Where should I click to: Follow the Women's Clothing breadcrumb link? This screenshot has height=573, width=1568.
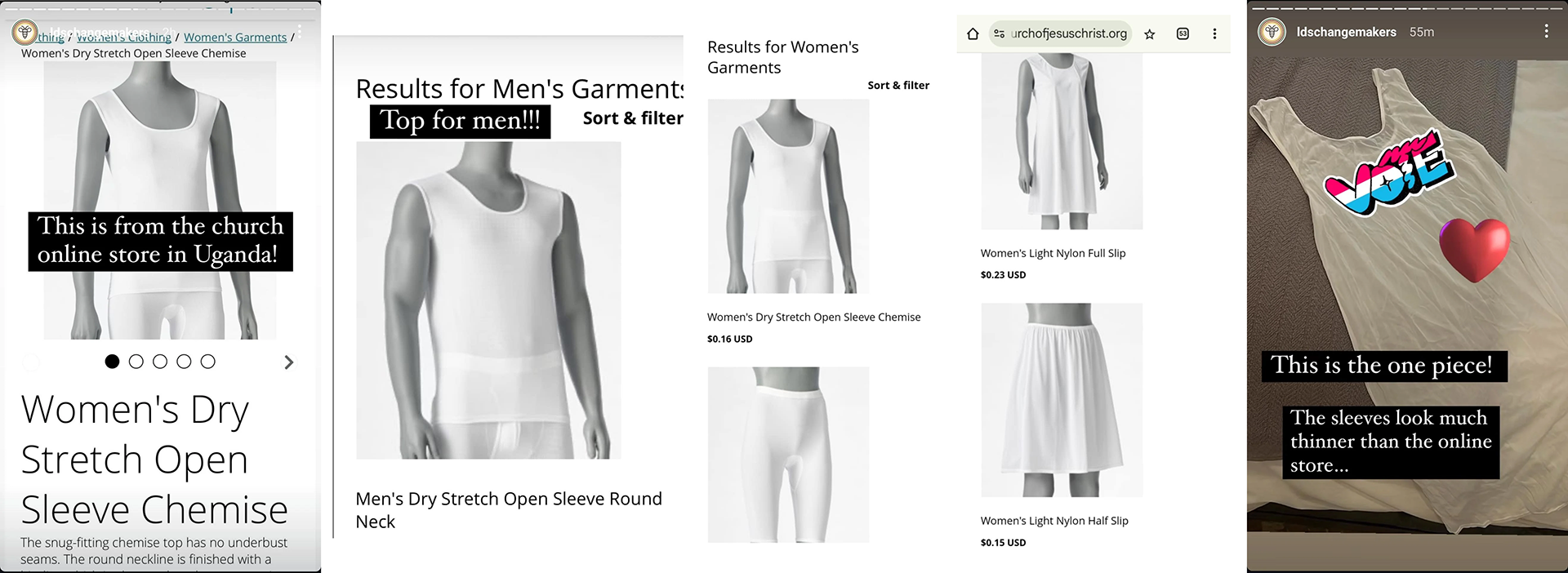[x=124, y=38]
